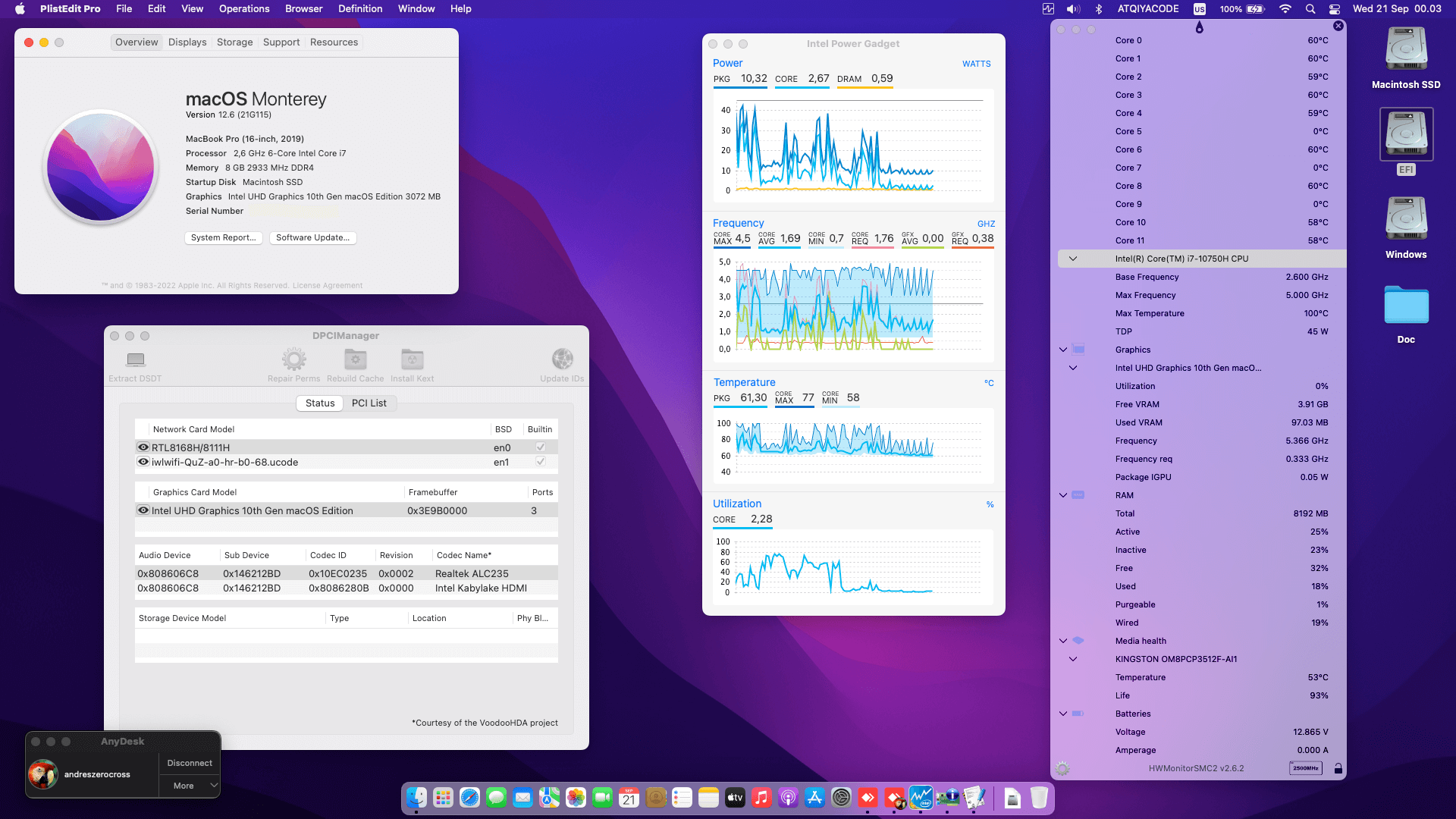Open HWMonitorSMC2 settings gear icon
Screen dimensions: 1456x819
[1062, 768]
